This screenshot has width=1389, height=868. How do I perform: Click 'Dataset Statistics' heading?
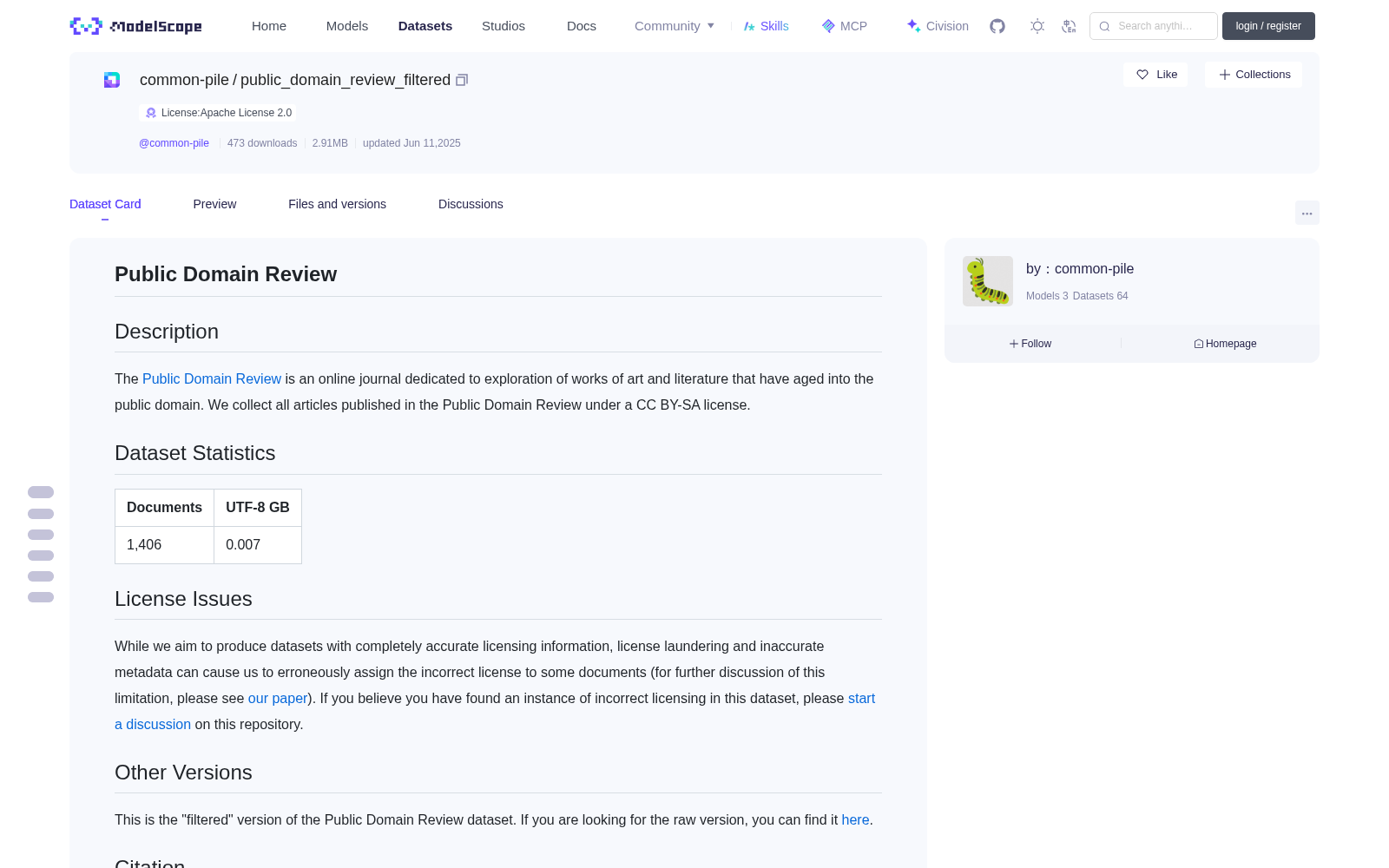click(194, 453)
